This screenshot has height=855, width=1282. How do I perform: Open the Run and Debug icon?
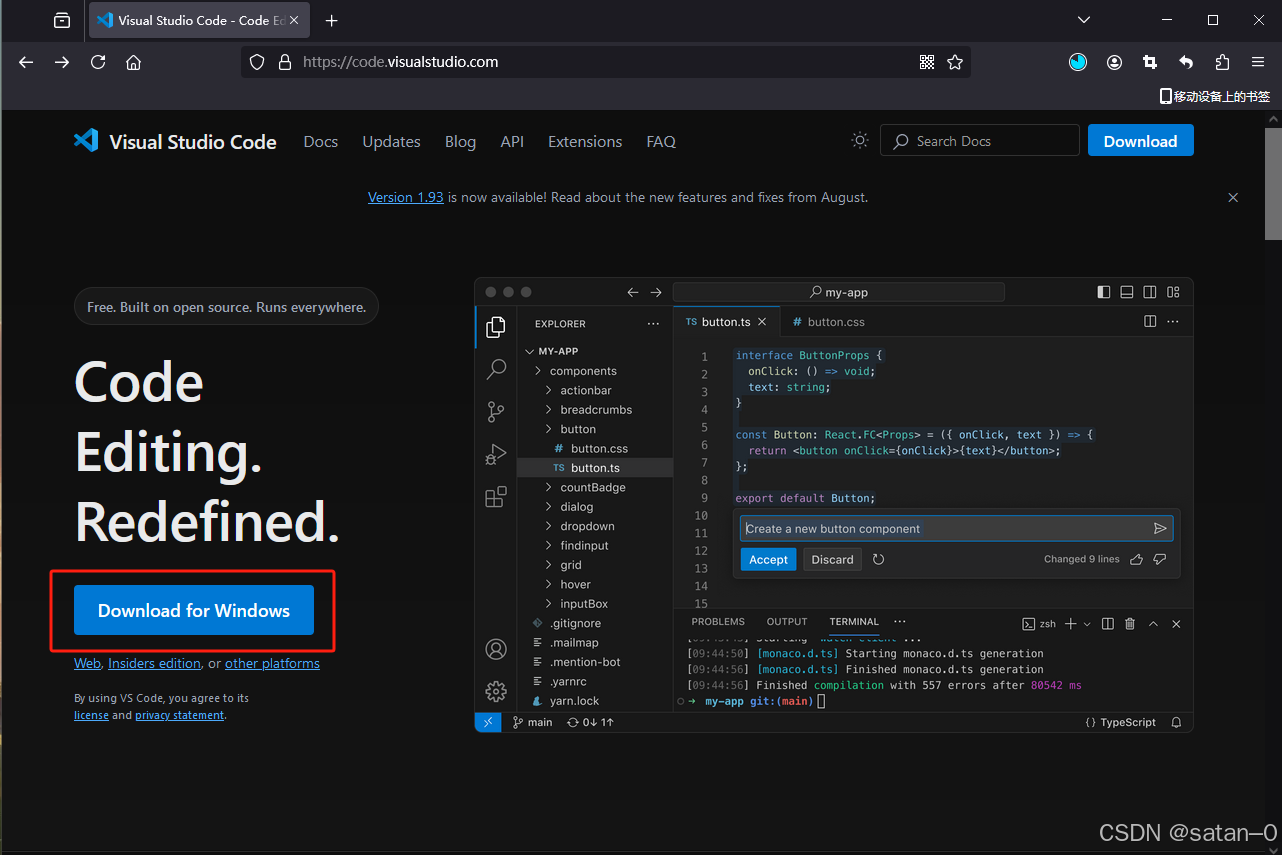(495, 455)
